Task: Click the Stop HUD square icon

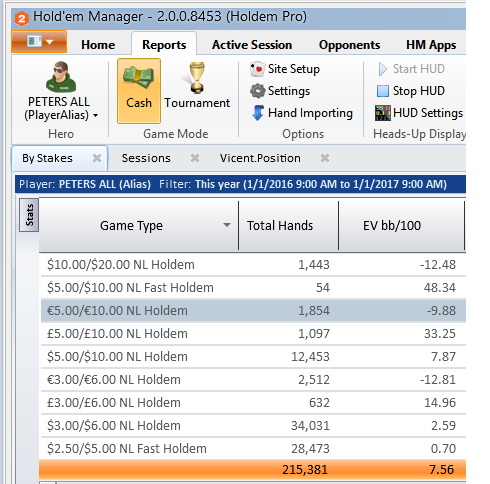Action: (x=383, y=91)
